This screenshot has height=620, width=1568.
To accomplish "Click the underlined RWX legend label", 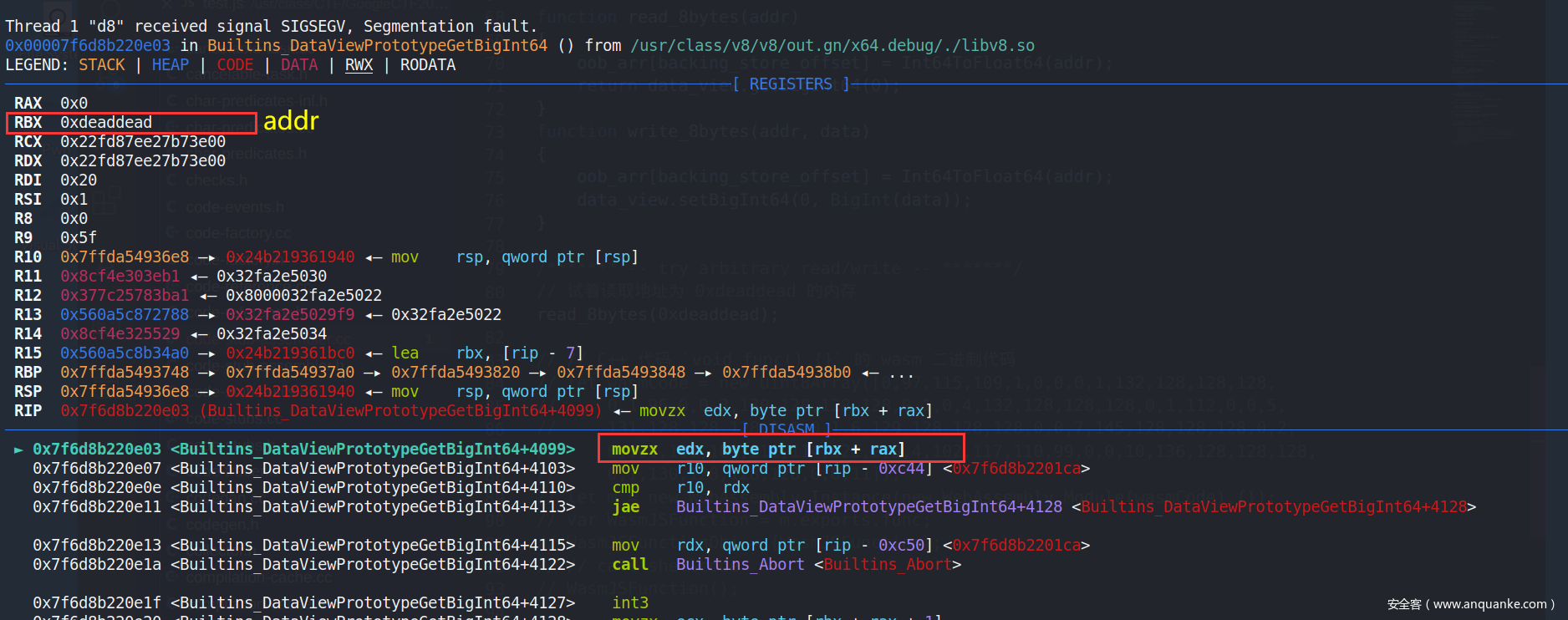I will 359,65.
